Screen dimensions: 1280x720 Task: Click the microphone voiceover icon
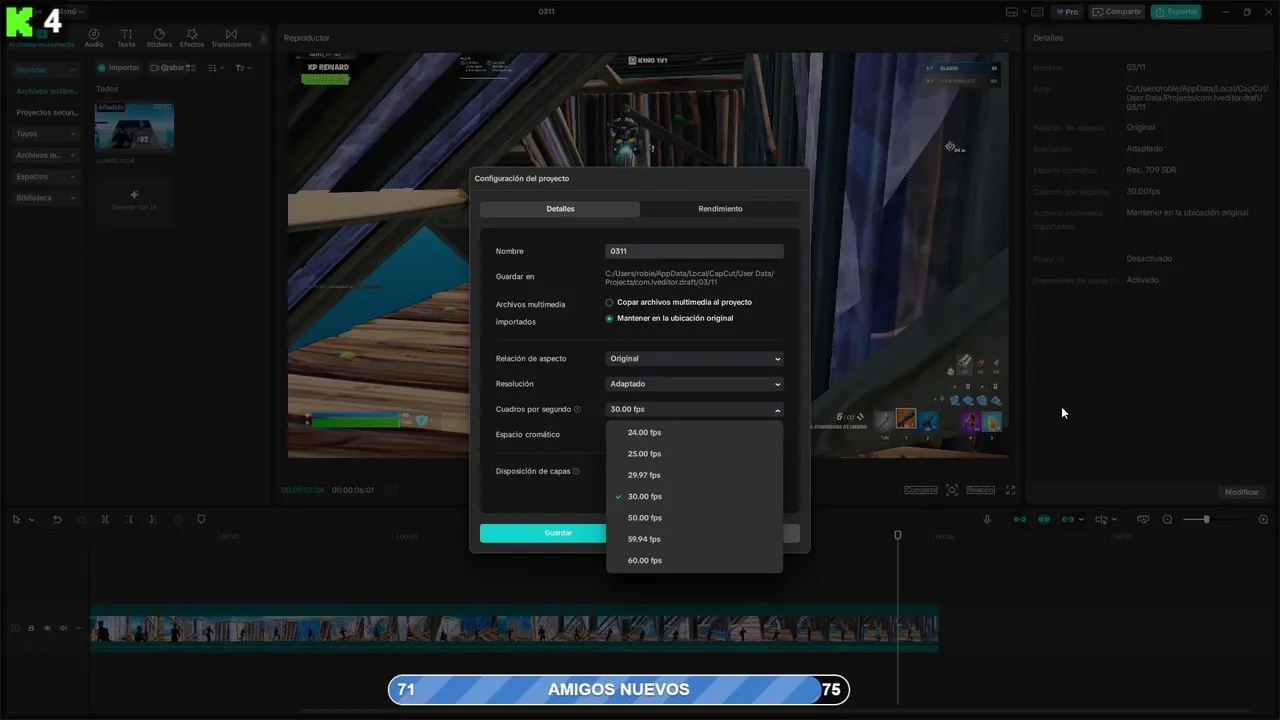[987, 519]
